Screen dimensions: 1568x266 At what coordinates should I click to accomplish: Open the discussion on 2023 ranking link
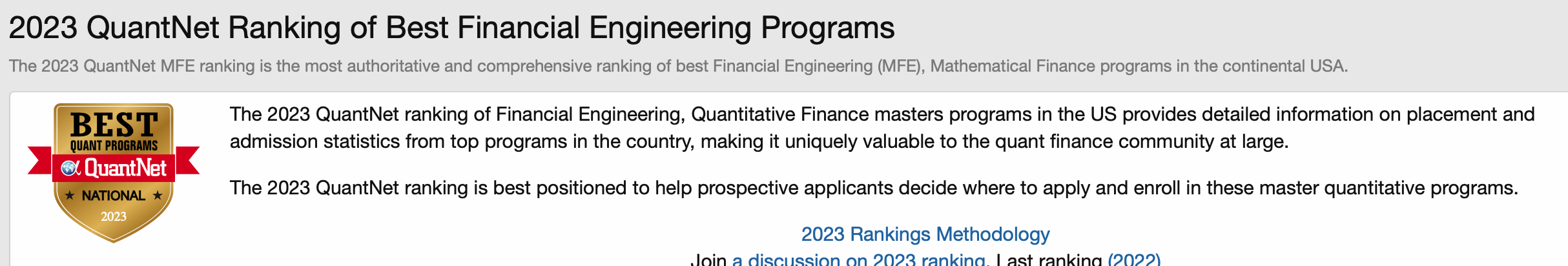click(859, 260)
